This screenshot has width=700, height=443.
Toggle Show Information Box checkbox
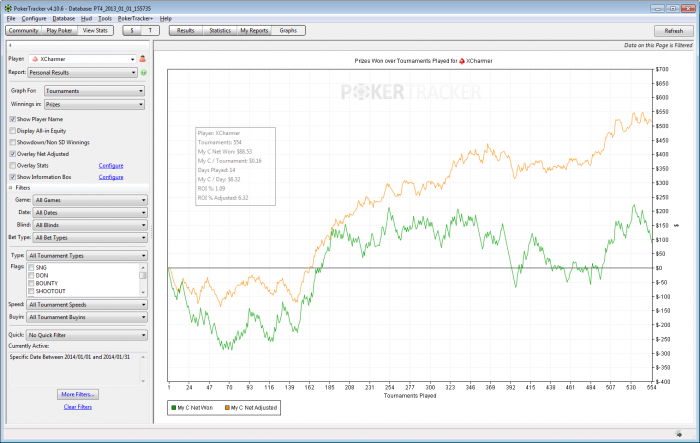[x=12, y=177]
